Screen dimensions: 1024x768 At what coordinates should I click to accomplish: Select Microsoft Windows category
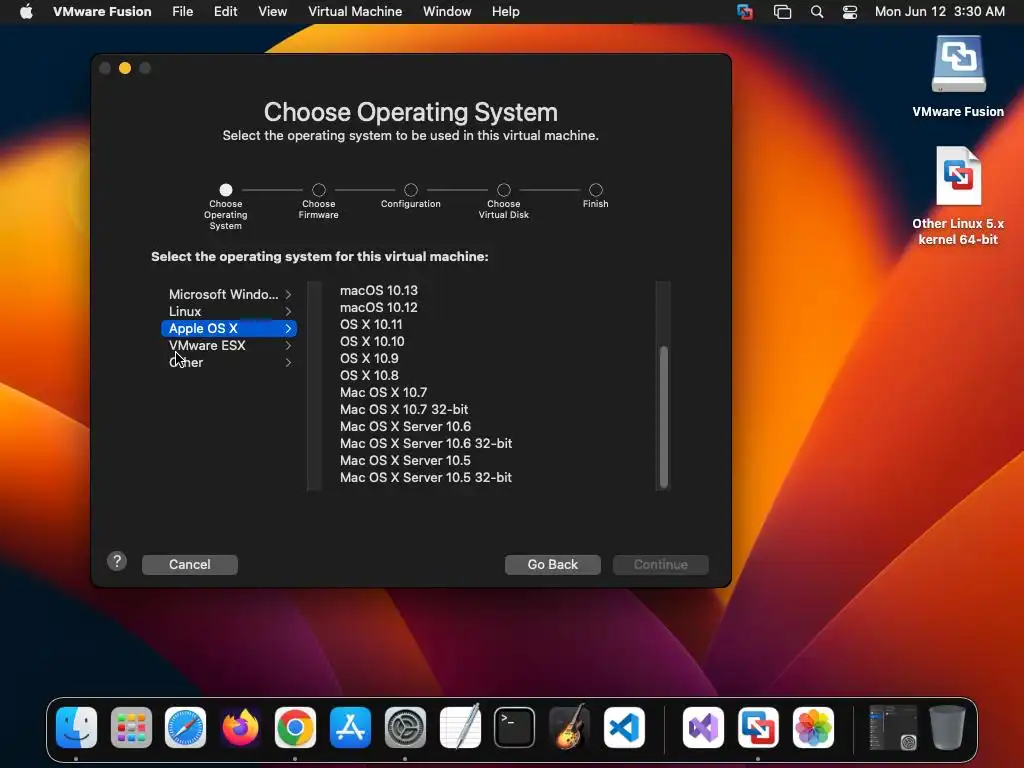[x=229, y=295]
